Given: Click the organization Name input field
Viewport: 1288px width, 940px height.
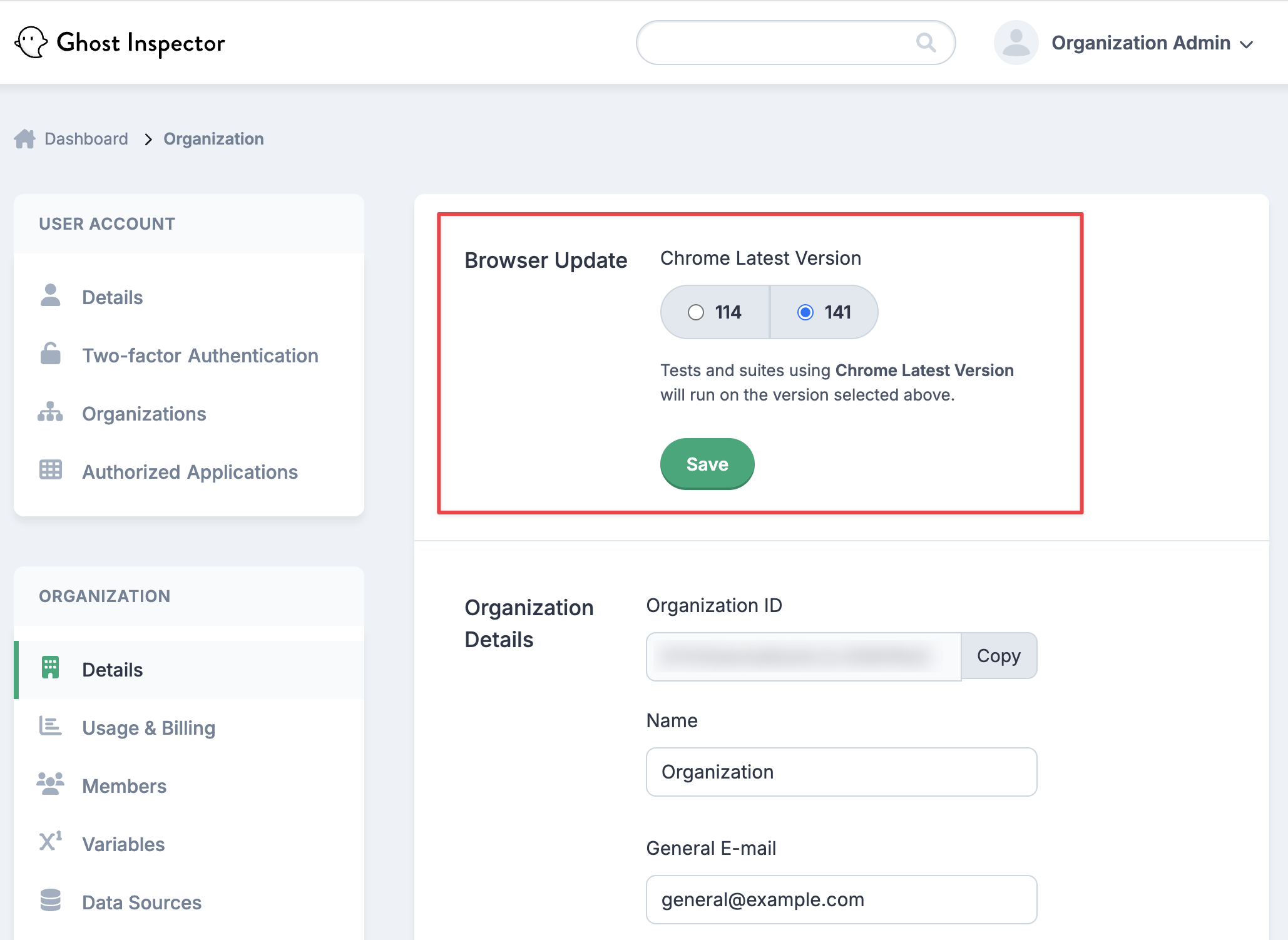Looking at the screenshot, I should pyautogui.click(x=841, y=772).
